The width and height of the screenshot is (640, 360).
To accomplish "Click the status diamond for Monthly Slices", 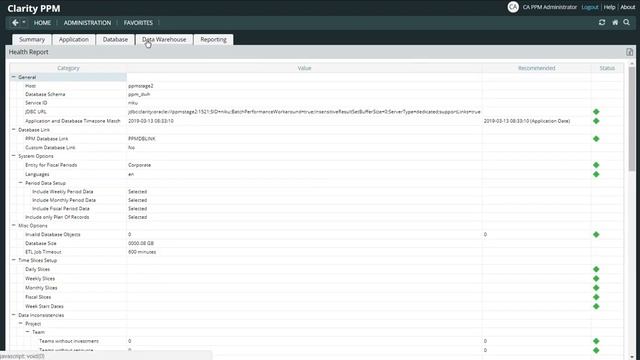I will 596,288.
